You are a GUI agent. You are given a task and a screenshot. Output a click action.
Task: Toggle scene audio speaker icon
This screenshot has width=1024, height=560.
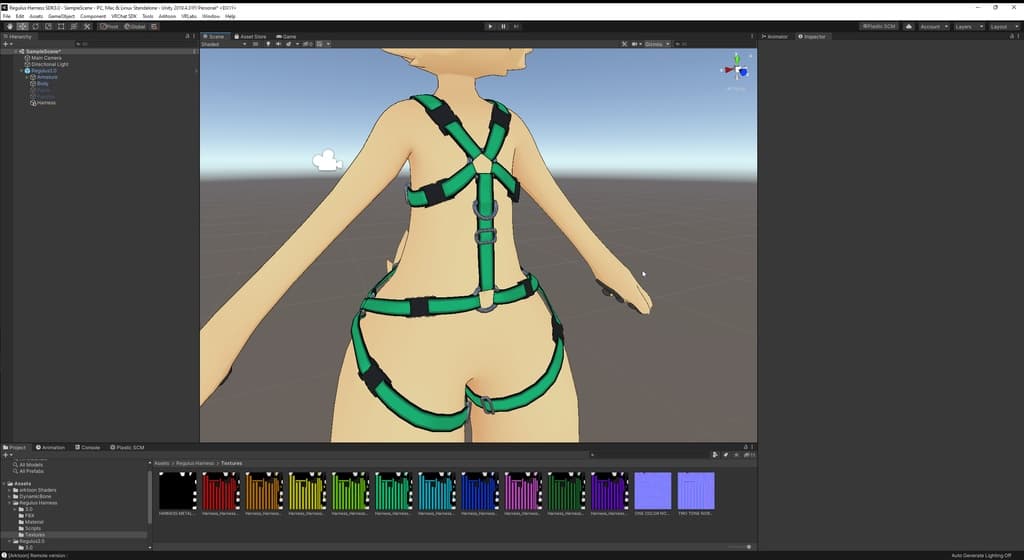click(280, 44)
